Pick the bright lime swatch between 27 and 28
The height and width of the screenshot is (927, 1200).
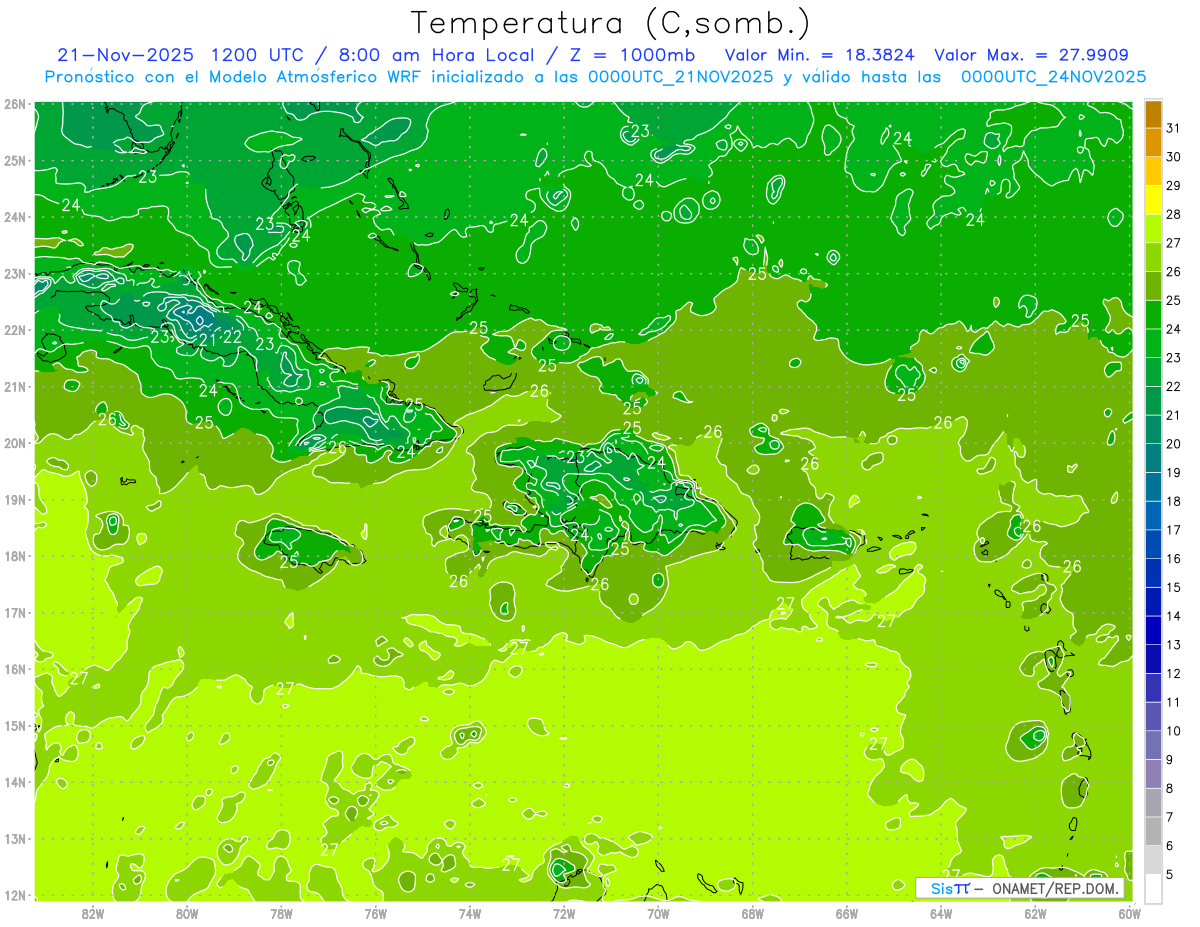coord(1153,229)
